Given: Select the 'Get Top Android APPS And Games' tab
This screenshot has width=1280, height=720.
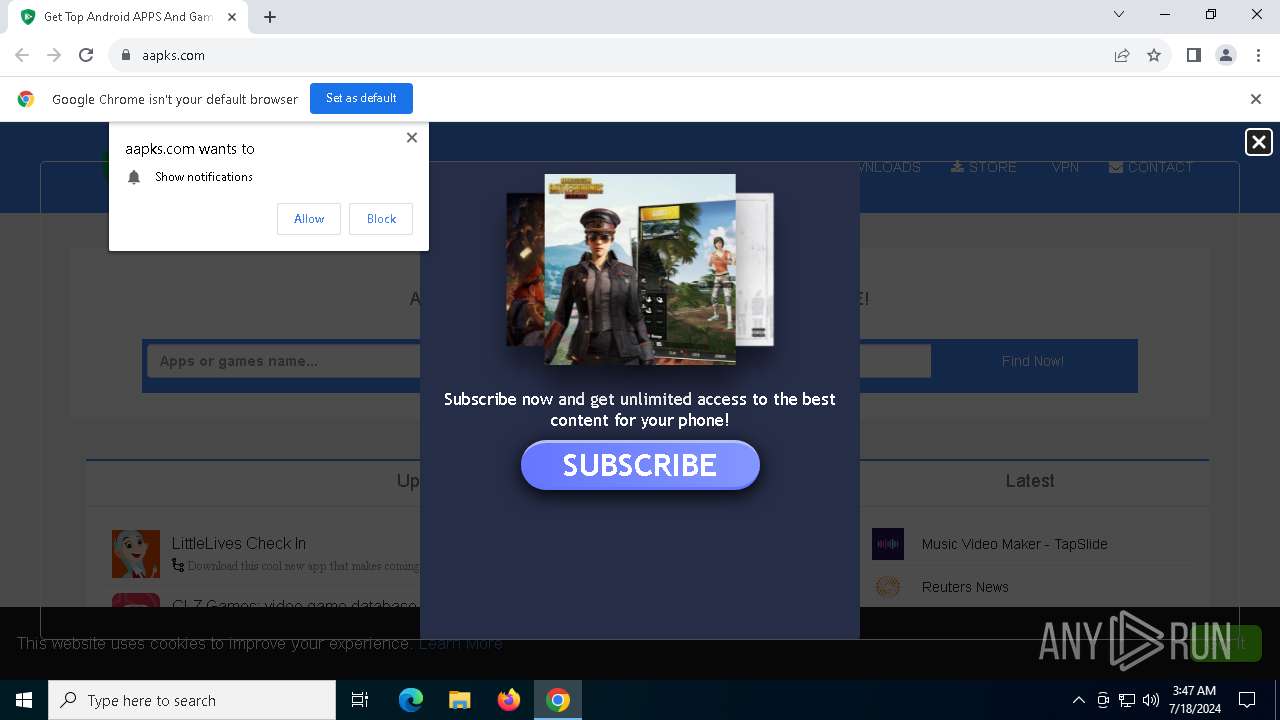Looking at the screenshot, I should pos(128,17).
